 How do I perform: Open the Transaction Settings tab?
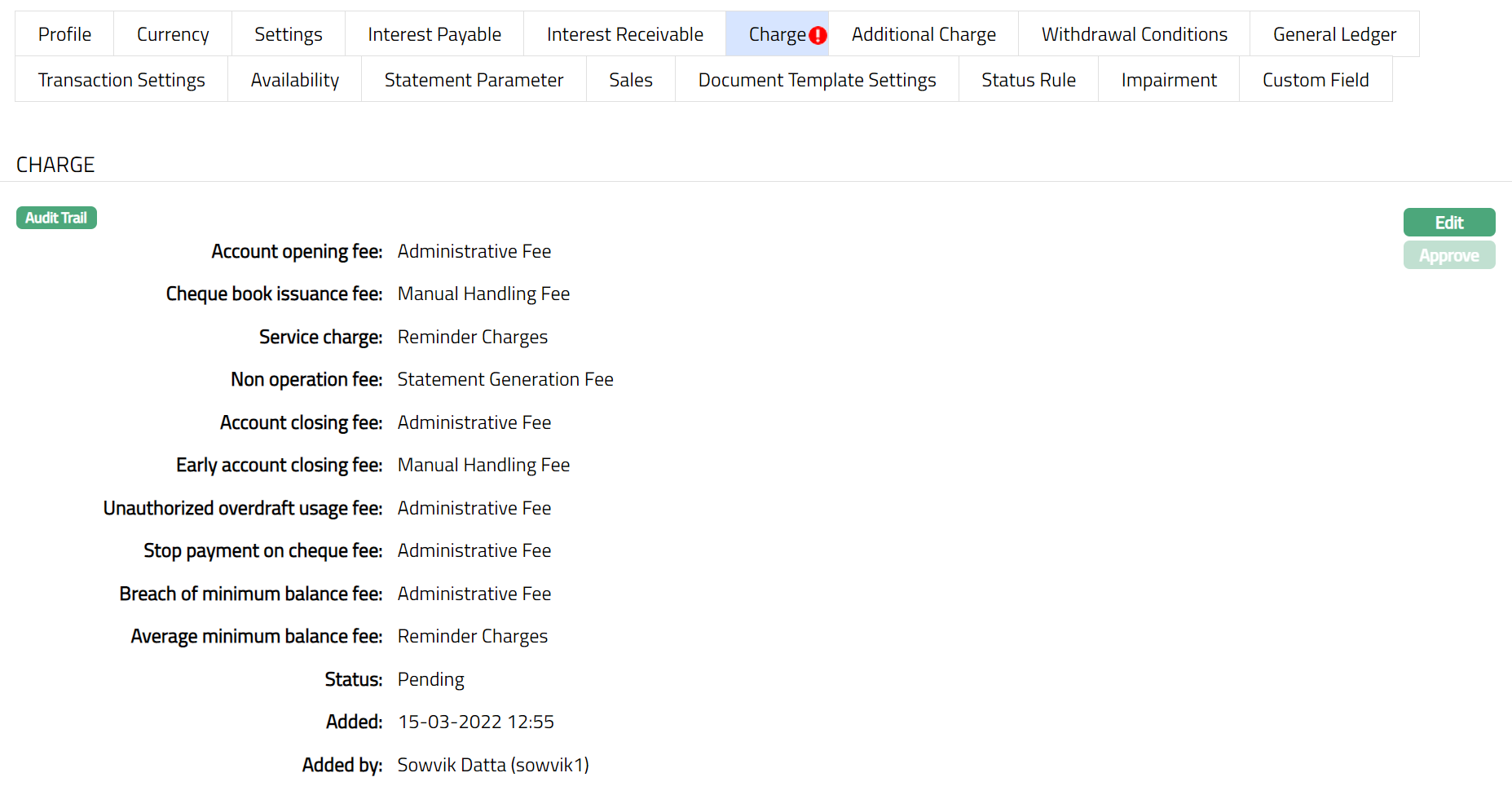[x=121, y=80]
